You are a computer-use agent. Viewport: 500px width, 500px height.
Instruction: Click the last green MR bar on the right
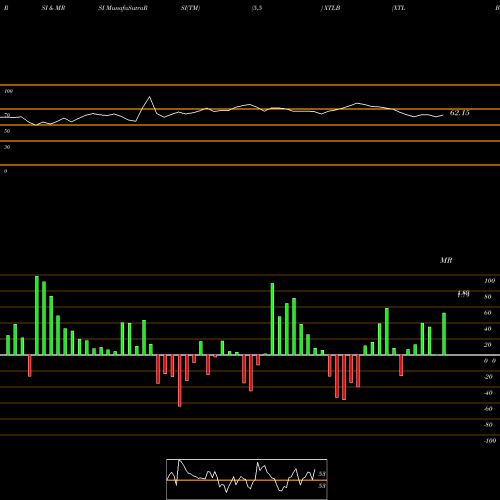point(444,334)
